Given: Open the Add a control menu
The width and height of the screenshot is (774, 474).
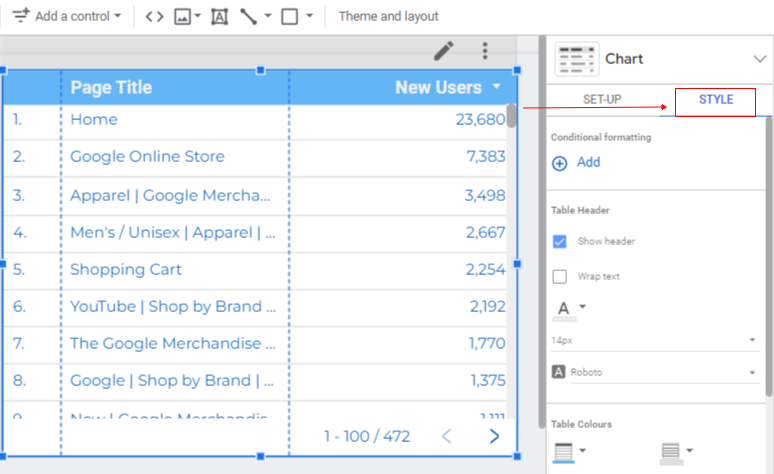Looking at the screenshot, I should pos(67,16).
